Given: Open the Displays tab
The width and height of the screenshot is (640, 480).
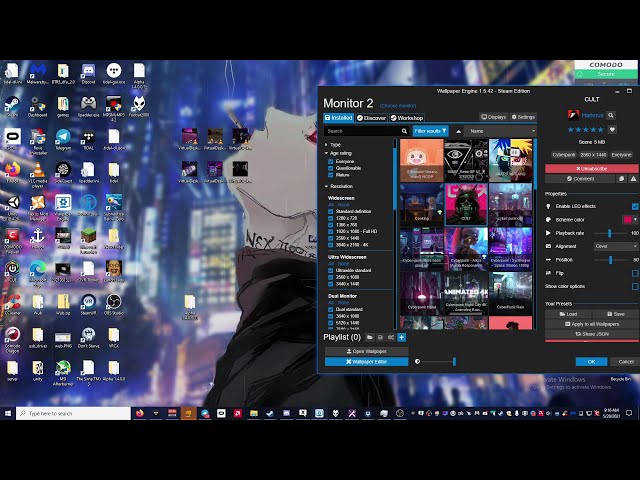Looking at the screenshot, I should [x=493, y=117].
